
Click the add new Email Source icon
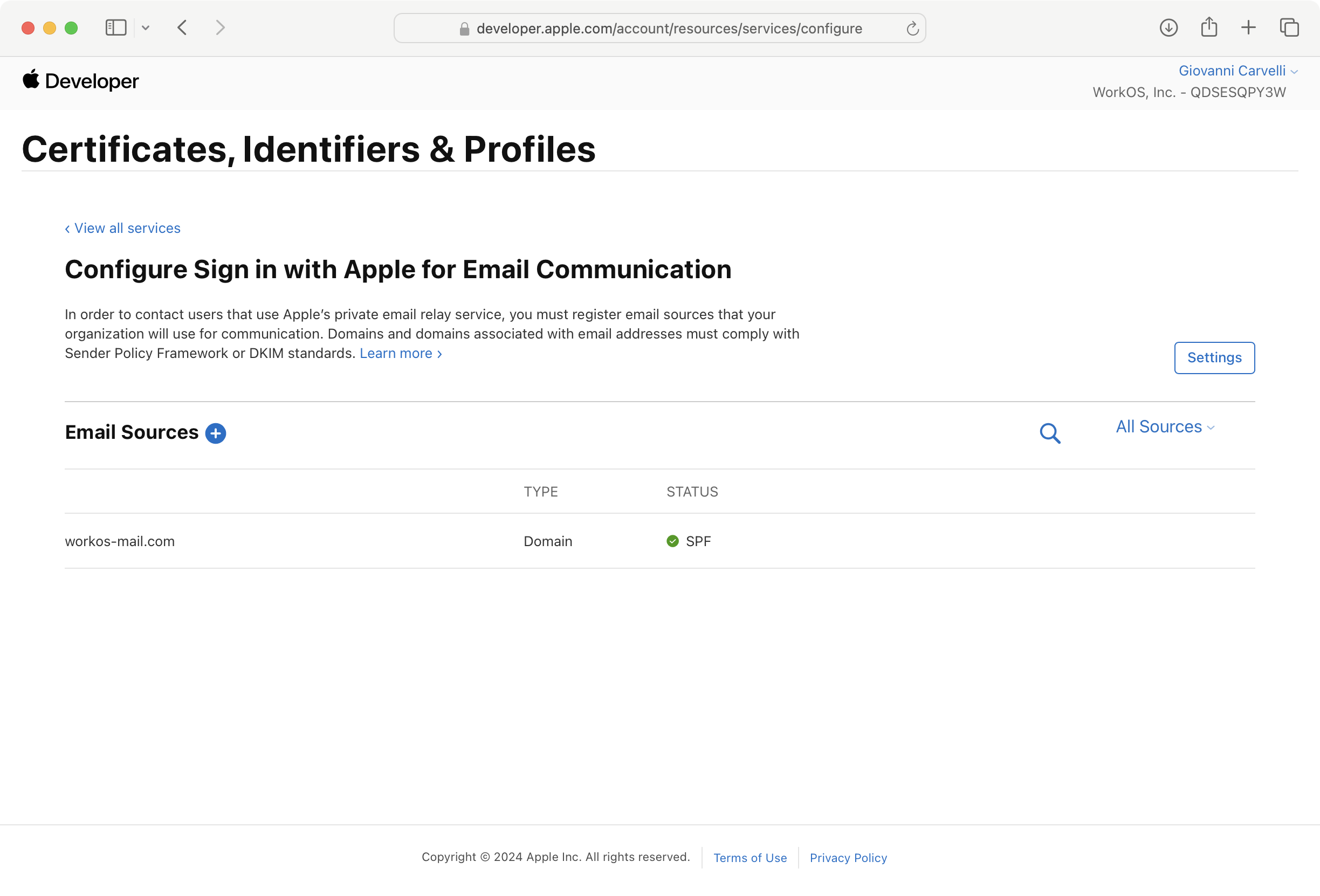tap(215, 432)
